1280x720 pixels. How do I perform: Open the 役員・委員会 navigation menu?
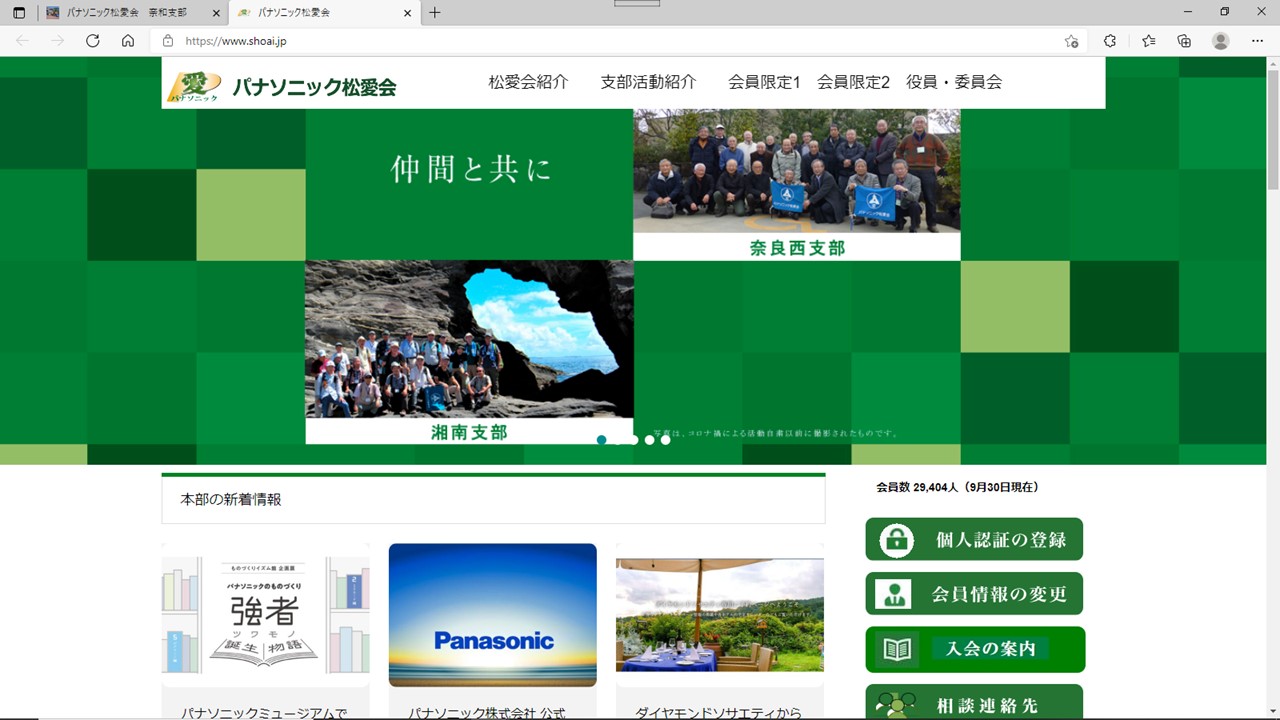point(954,82)
